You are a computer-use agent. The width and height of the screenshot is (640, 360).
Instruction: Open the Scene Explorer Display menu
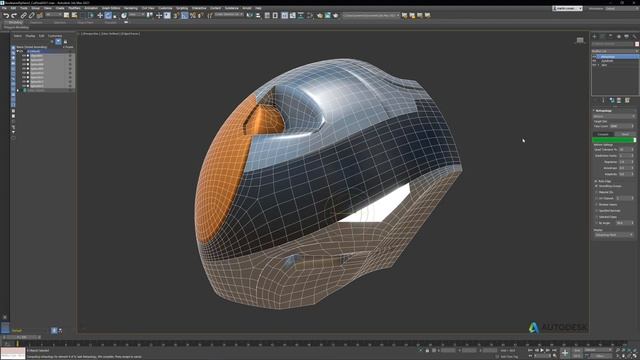click(x=30, y=36)
